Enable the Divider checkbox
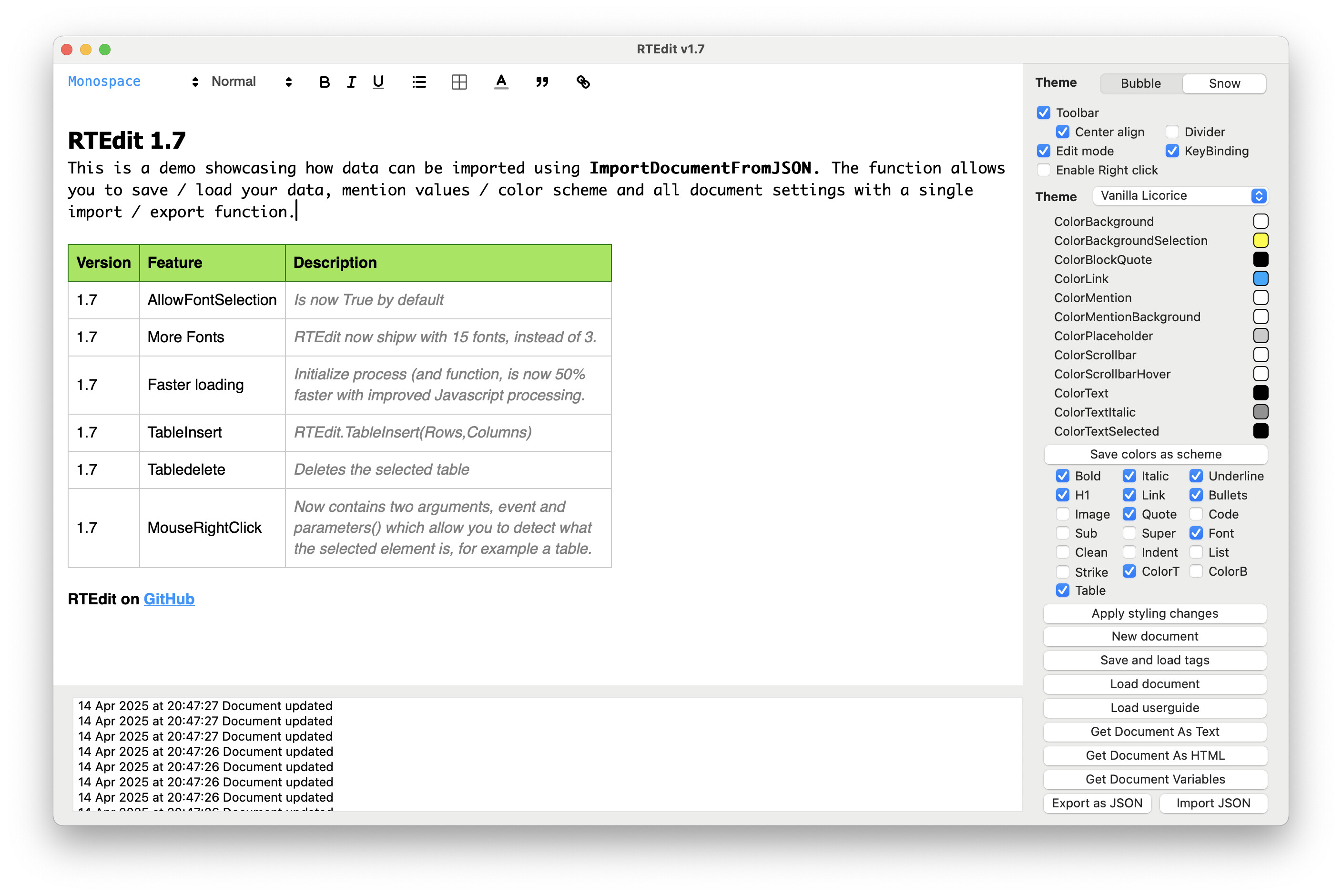Image resolution: width=1342 pixels, height=896 pixels. tap(1172, 132)
